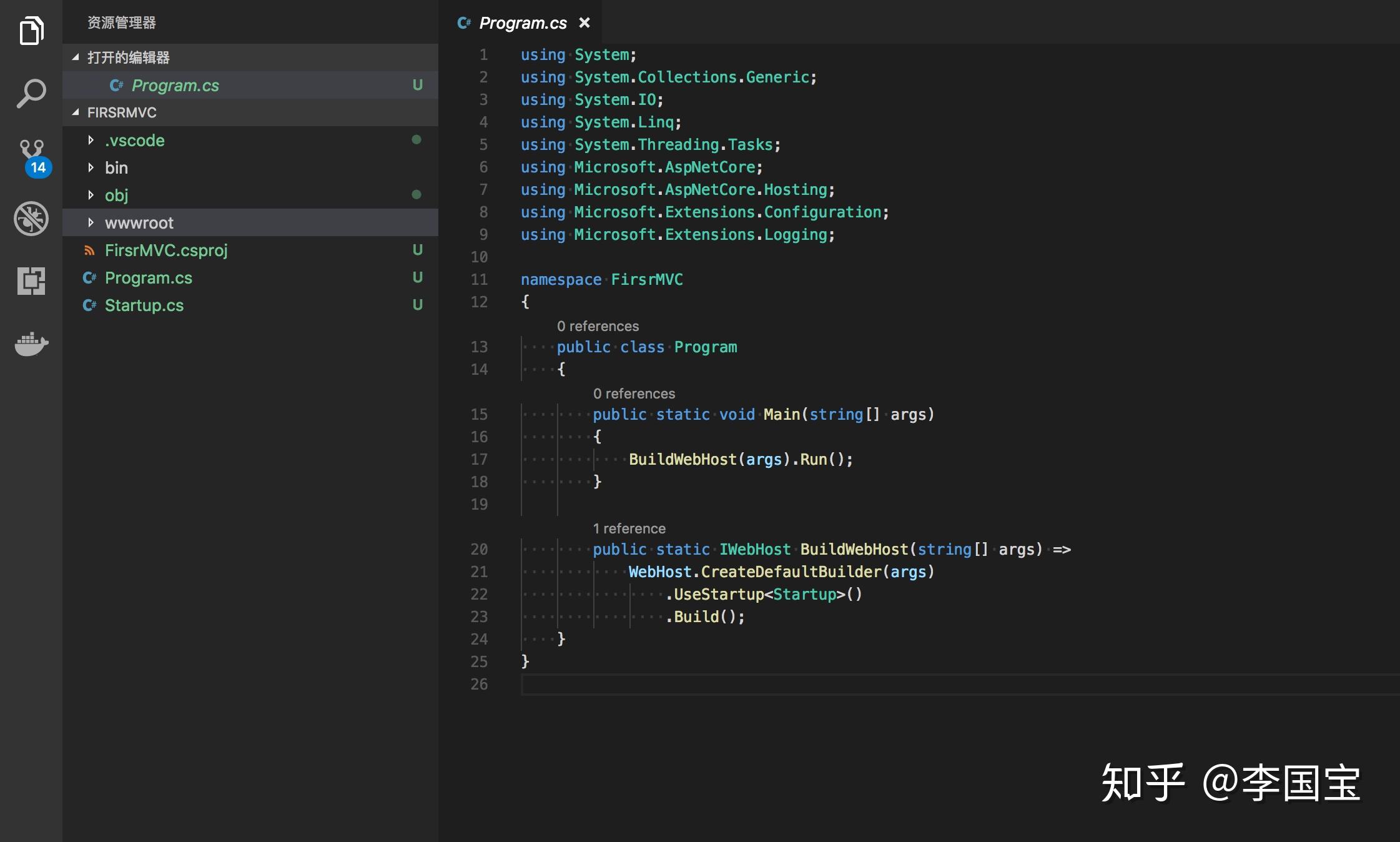Image resolution: width=1400 pixels, height=842 pixels.
Task: Select Program.cs under open editors
Action: click(x=175, y=86)
